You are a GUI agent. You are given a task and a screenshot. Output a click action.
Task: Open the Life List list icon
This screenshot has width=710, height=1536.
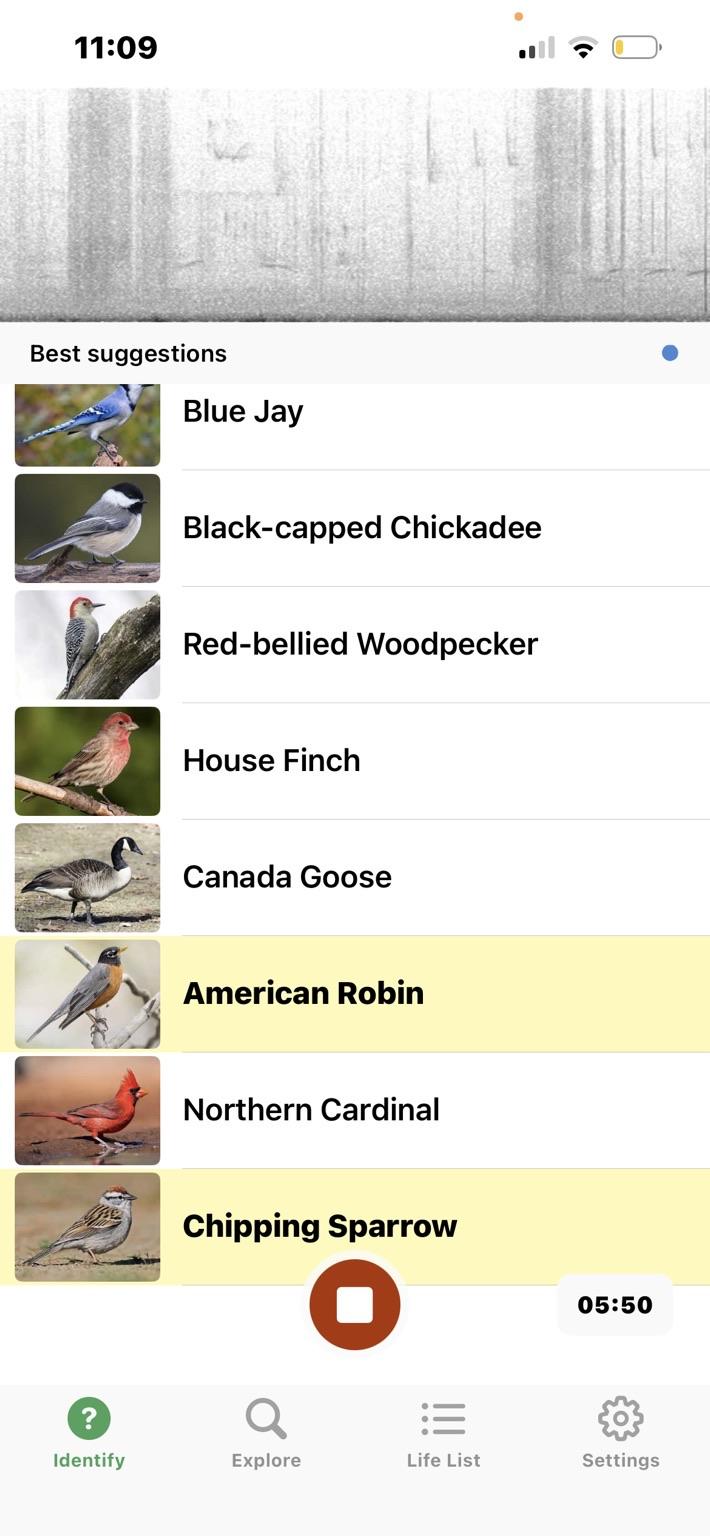[x=442, y=1417]
